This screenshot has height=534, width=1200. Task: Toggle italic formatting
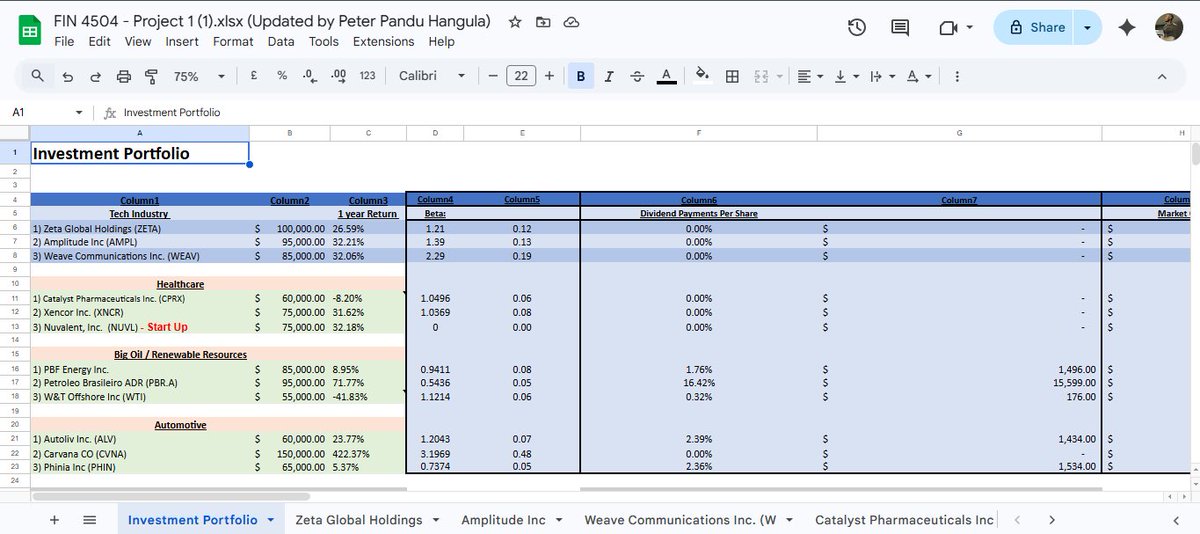pyautogui.click(x=609, y=76)
